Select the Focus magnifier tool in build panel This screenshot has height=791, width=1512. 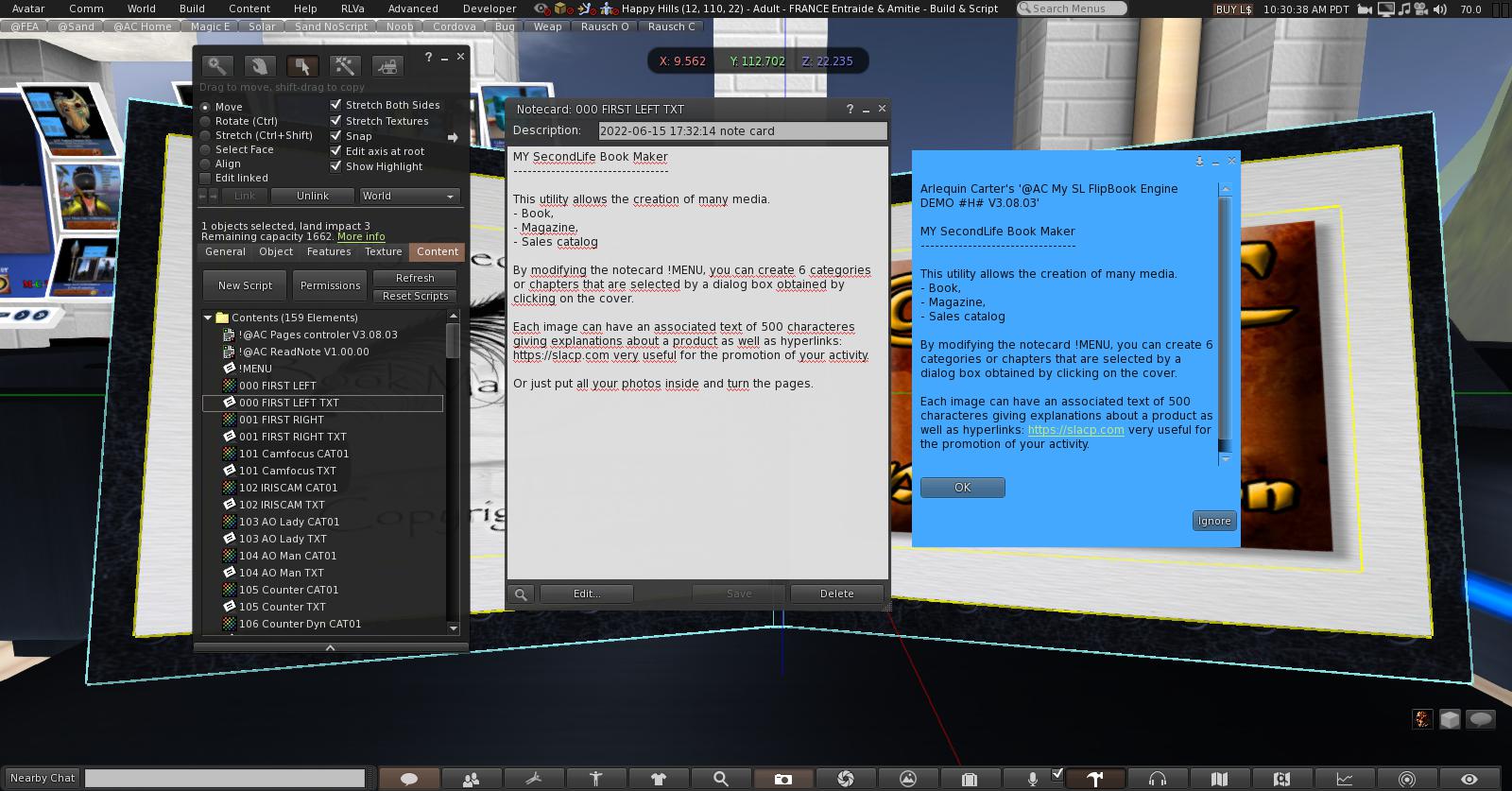point(217,65)
